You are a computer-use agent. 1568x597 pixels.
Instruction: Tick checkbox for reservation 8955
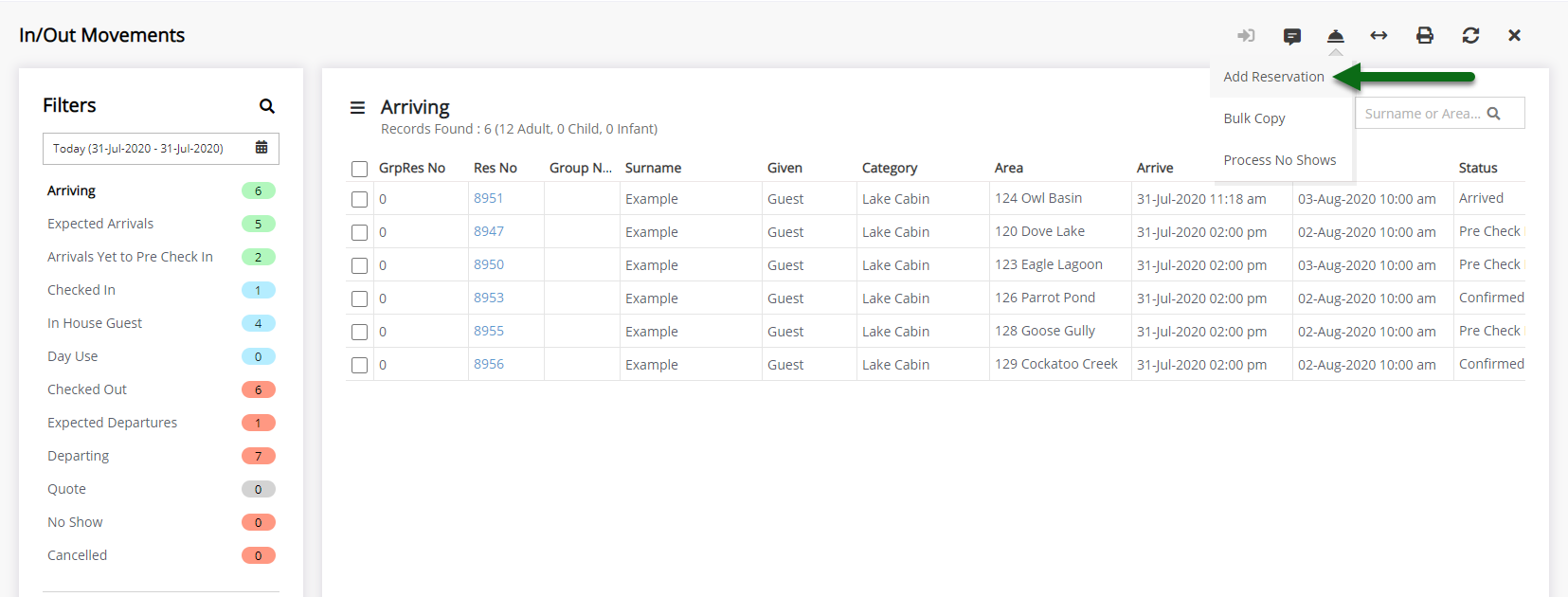(359, 332)
